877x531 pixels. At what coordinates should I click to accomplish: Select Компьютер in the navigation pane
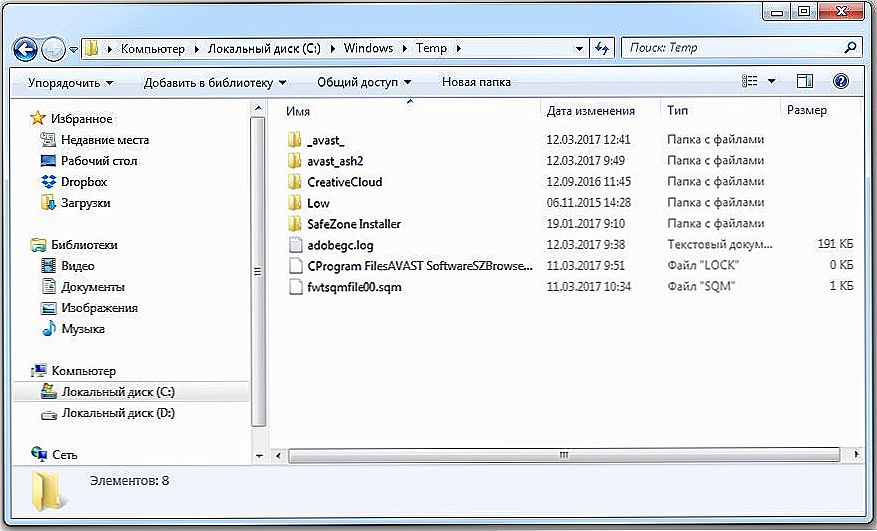click(84, 371)
